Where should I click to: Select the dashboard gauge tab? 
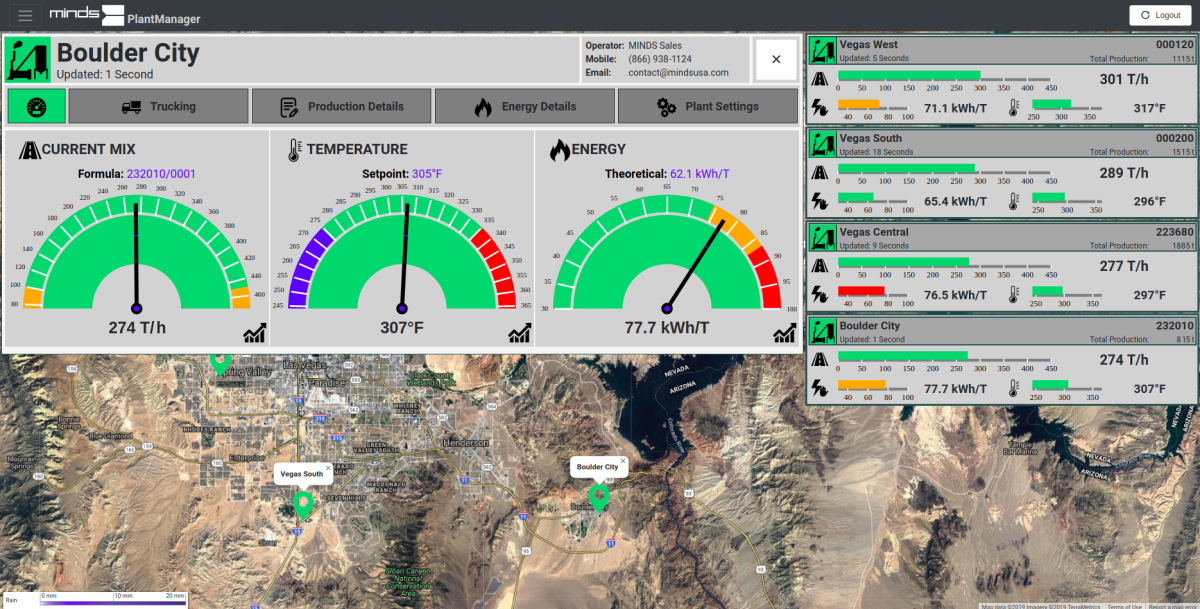click(x=36, y=106)
